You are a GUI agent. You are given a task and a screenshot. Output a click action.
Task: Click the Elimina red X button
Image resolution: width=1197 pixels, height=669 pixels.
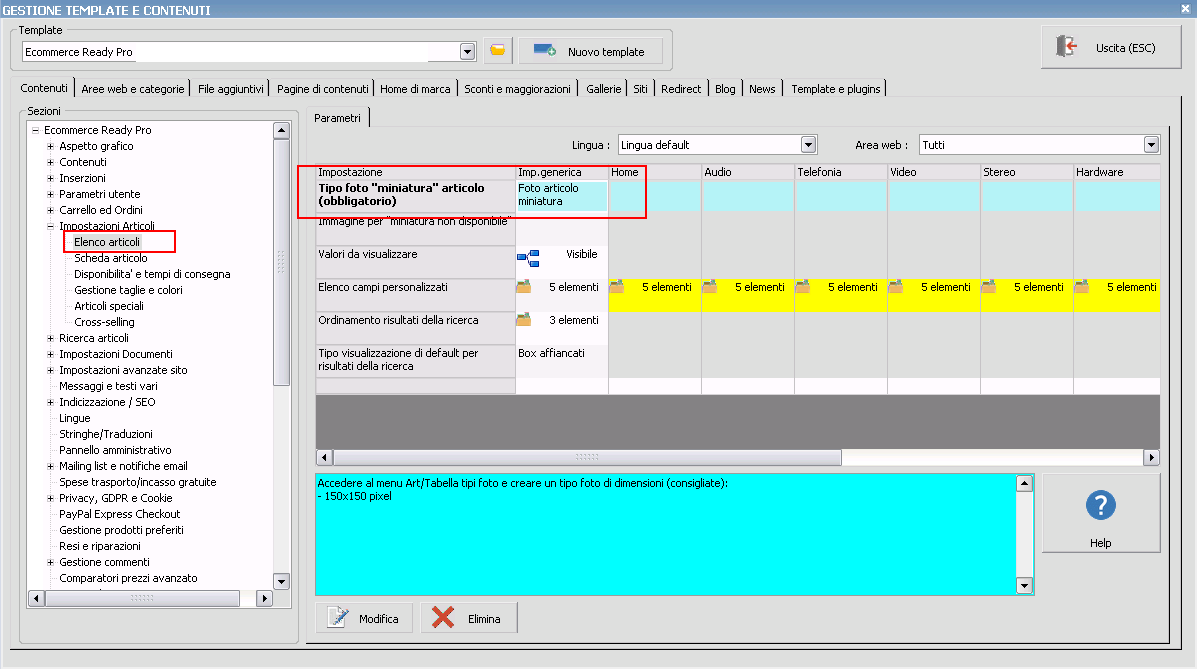pyautogui.click(x=468, y=618)
